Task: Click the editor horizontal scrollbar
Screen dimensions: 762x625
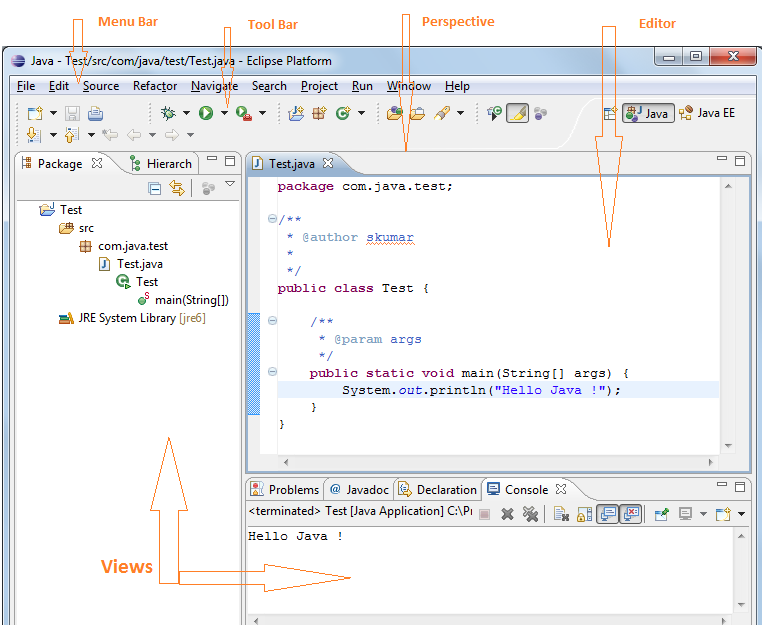Action: [x=498, y=462]
